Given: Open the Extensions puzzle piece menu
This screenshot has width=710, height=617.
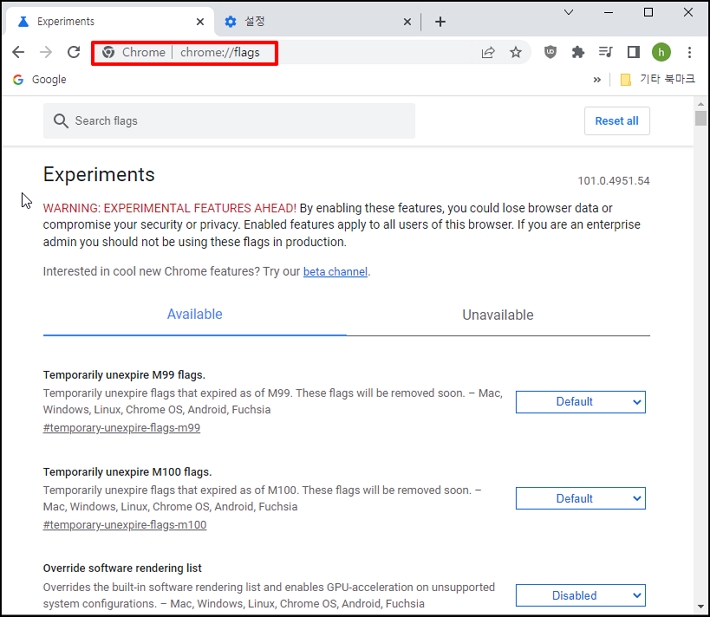Looking at the screenshot, I should 578,53.
